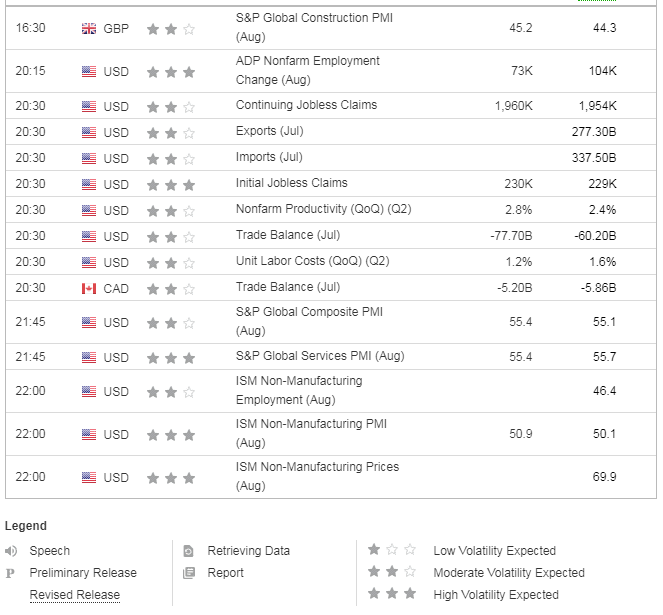Click US flag in ISM Non-Manufacturing Employment row
Screen dimensions: 663x615
click(89, 391)
